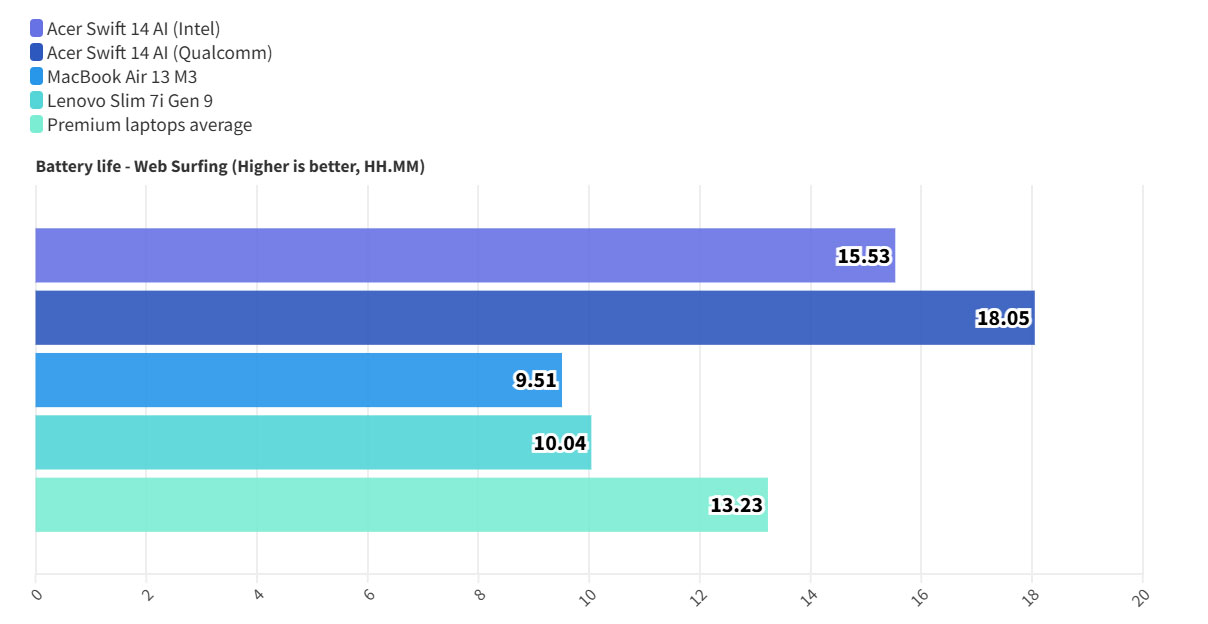Click the Acer Swift 14 AI (Intel) legend swatch
This screenshot has width=1208, height=624.
point(37,28)
